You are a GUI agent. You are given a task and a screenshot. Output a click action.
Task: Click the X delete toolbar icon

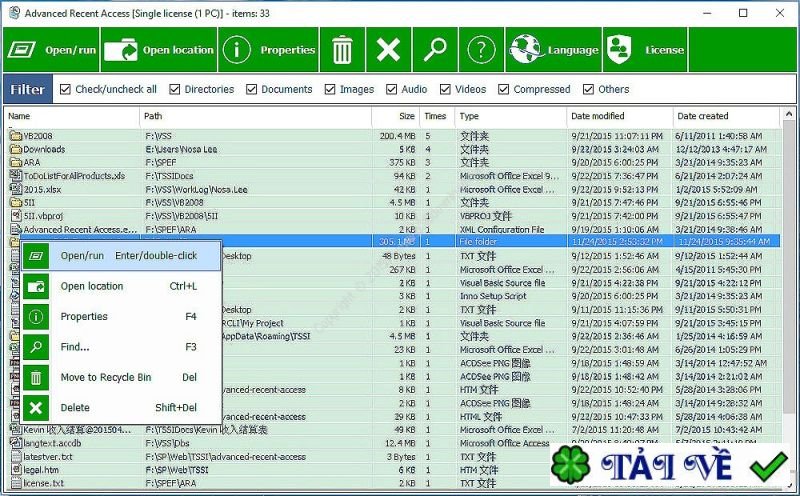388,50
